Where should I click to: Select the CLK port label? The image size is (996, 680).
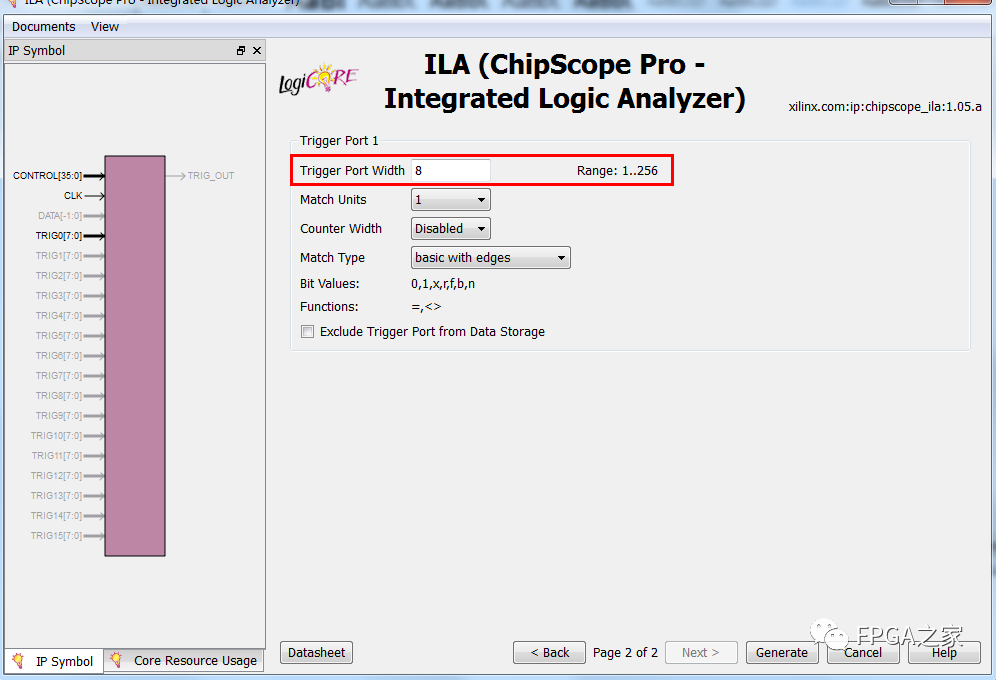pos(73,196)
